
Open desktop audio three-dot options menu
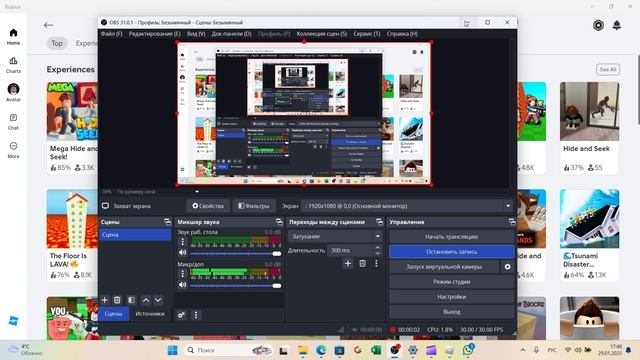click(182, 242)
